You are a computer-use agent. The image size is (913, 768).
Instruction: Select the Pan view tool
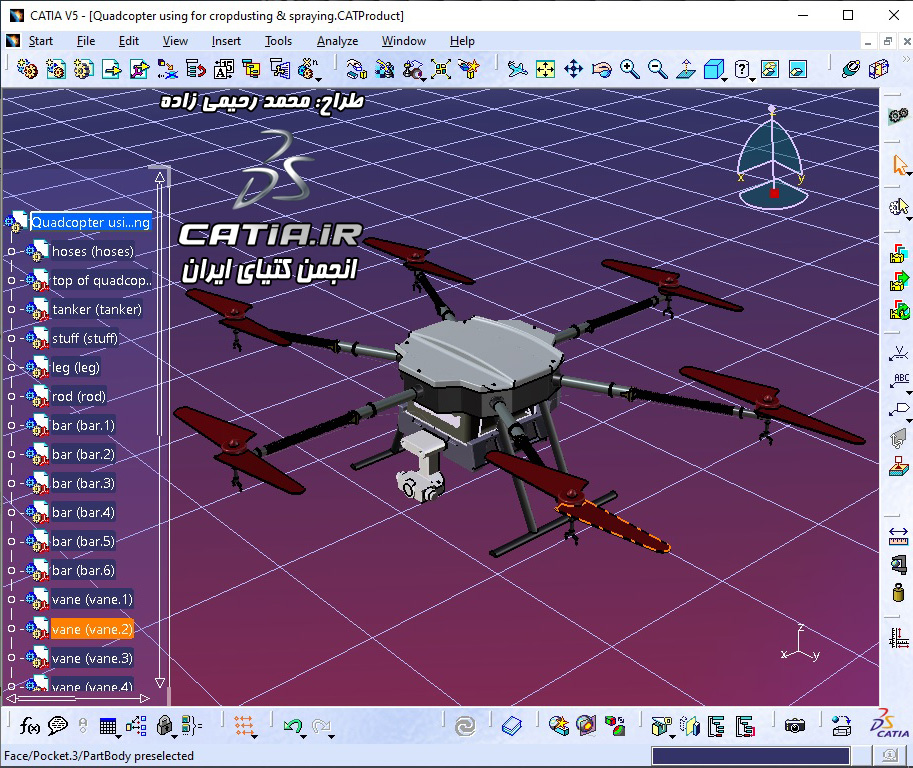coord(573,69)
